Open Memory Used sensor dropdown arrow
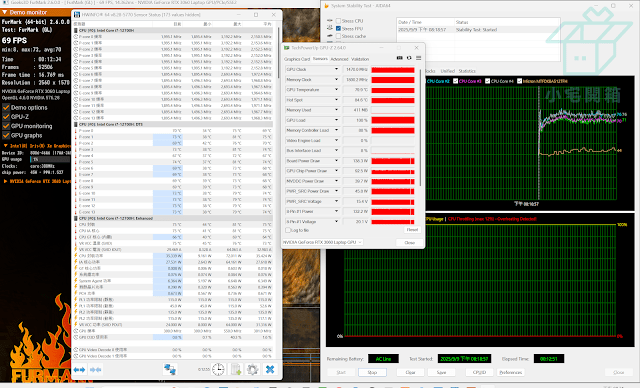This screenshot has width=640, height=388. point(336,110)
